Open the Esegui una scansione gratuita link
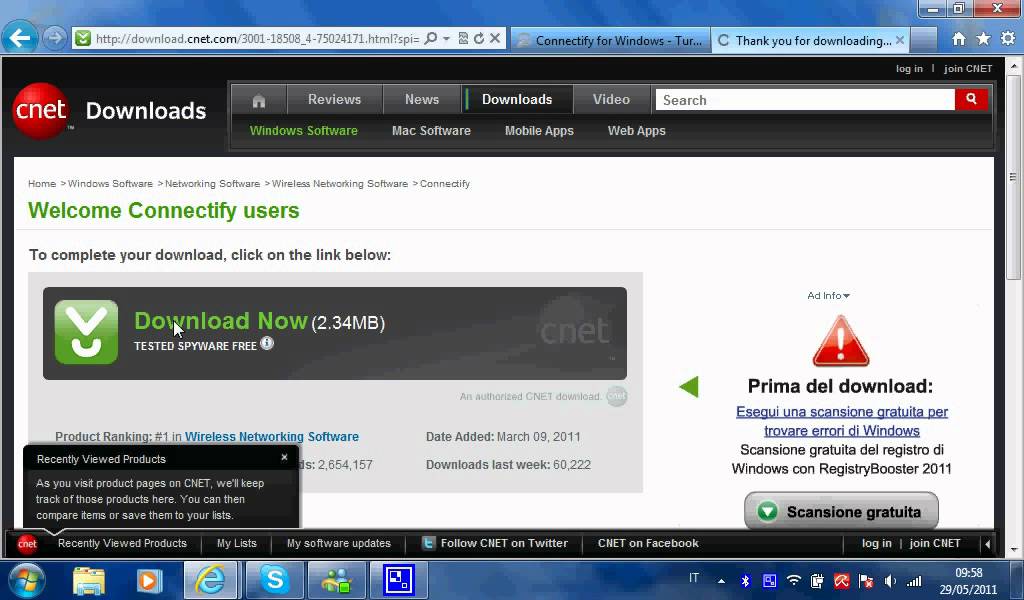1024x600 pixels. click(x=842, y=421)
